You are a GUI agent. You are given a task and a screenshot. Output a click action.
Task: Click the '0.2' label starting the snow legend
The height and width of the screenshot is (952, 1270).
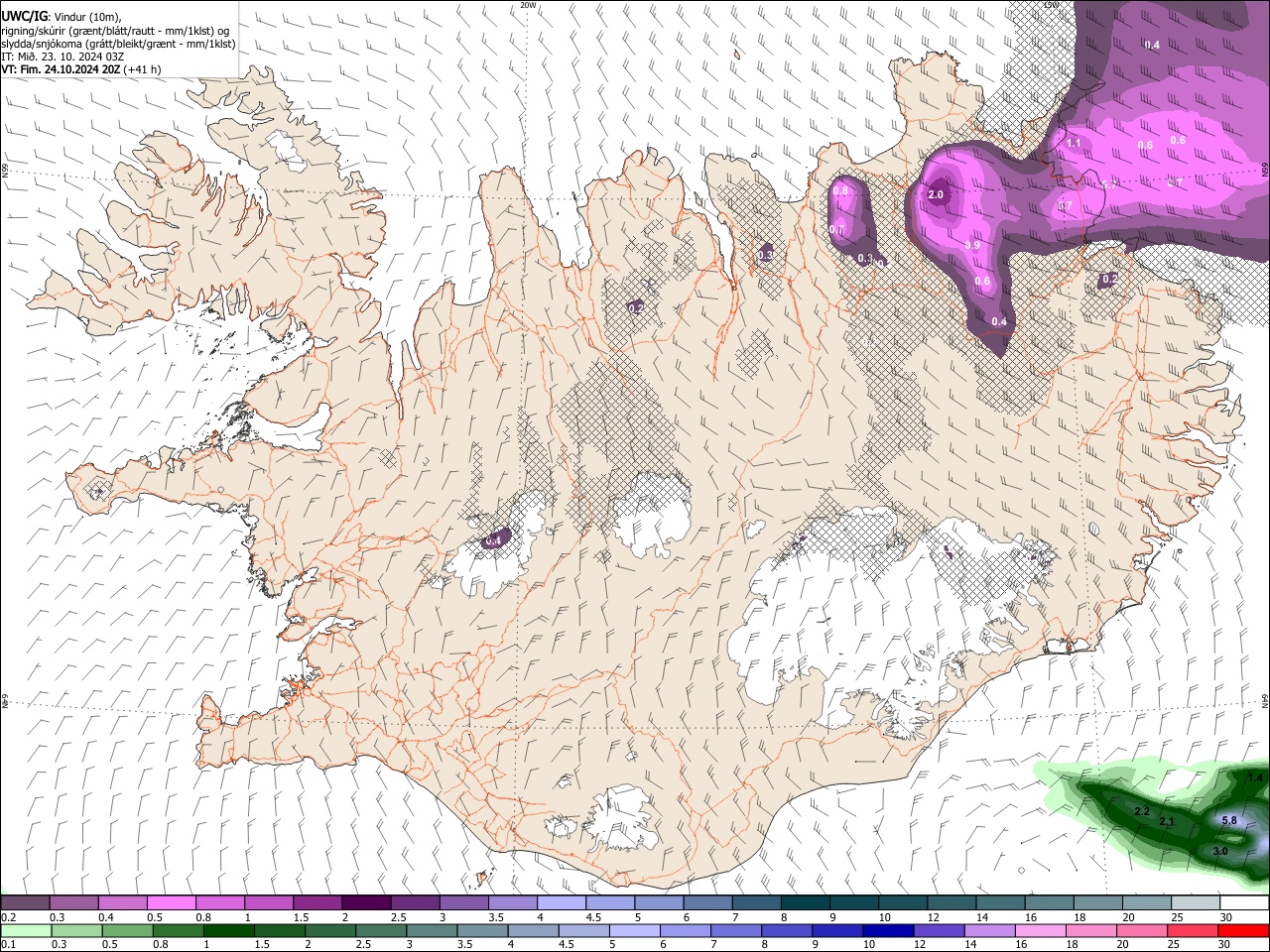8,917
